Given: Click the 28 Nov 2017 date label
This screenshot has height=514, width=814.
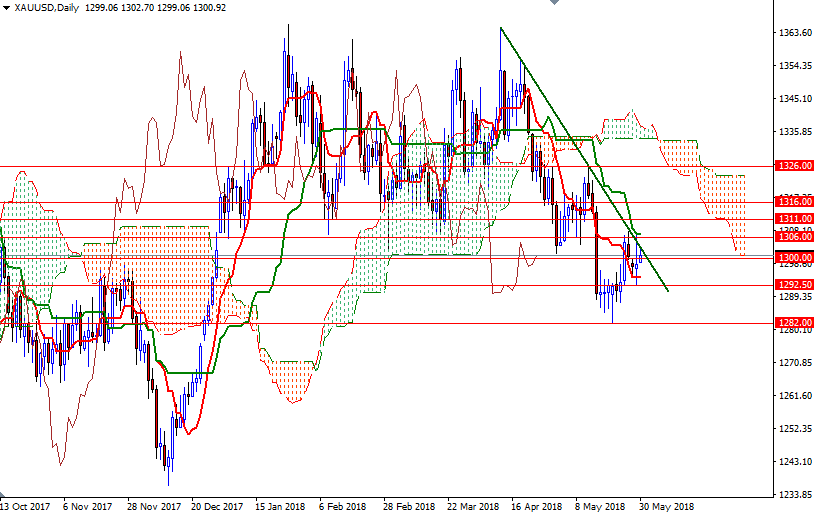Looking at the screenshot, I should coord(154,507).
